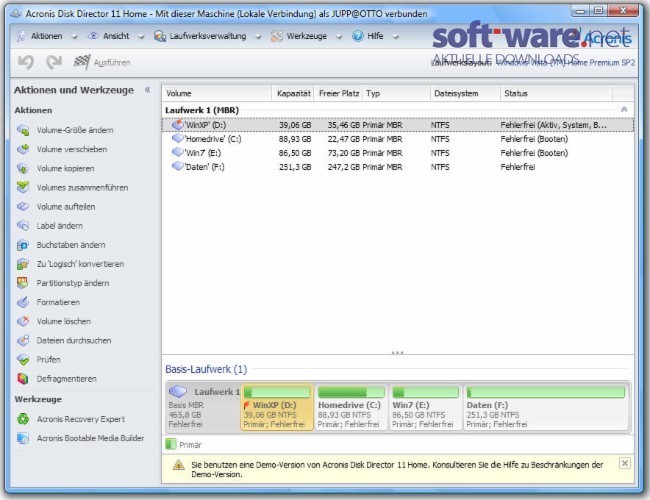Click the Volume-Größe ändern link
Image resolution: width=650 pixels, height=500 pixels.
[75, 130]
